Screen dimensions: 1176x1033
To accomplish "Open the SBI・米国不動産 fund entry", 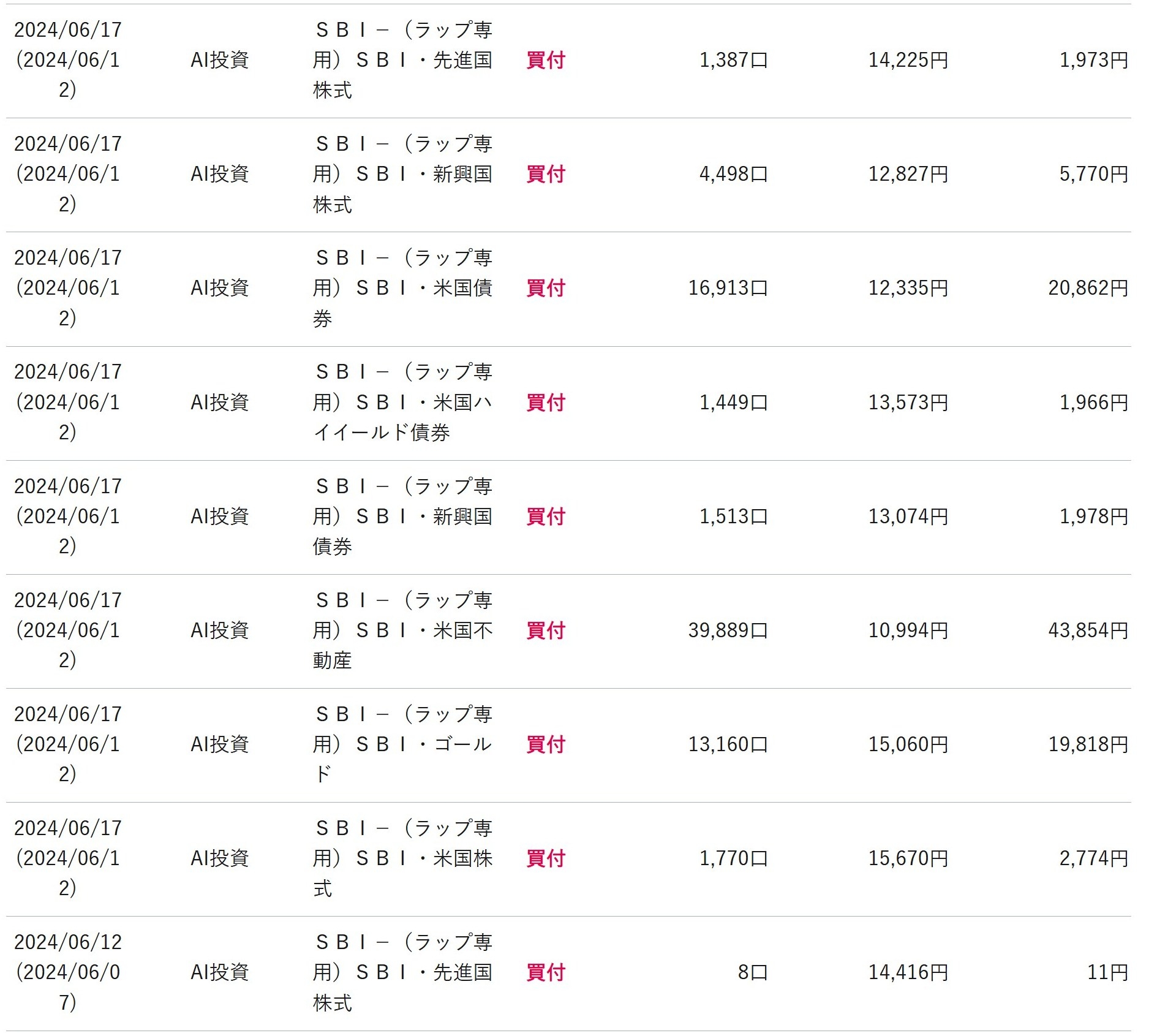I will click(402, 630).
